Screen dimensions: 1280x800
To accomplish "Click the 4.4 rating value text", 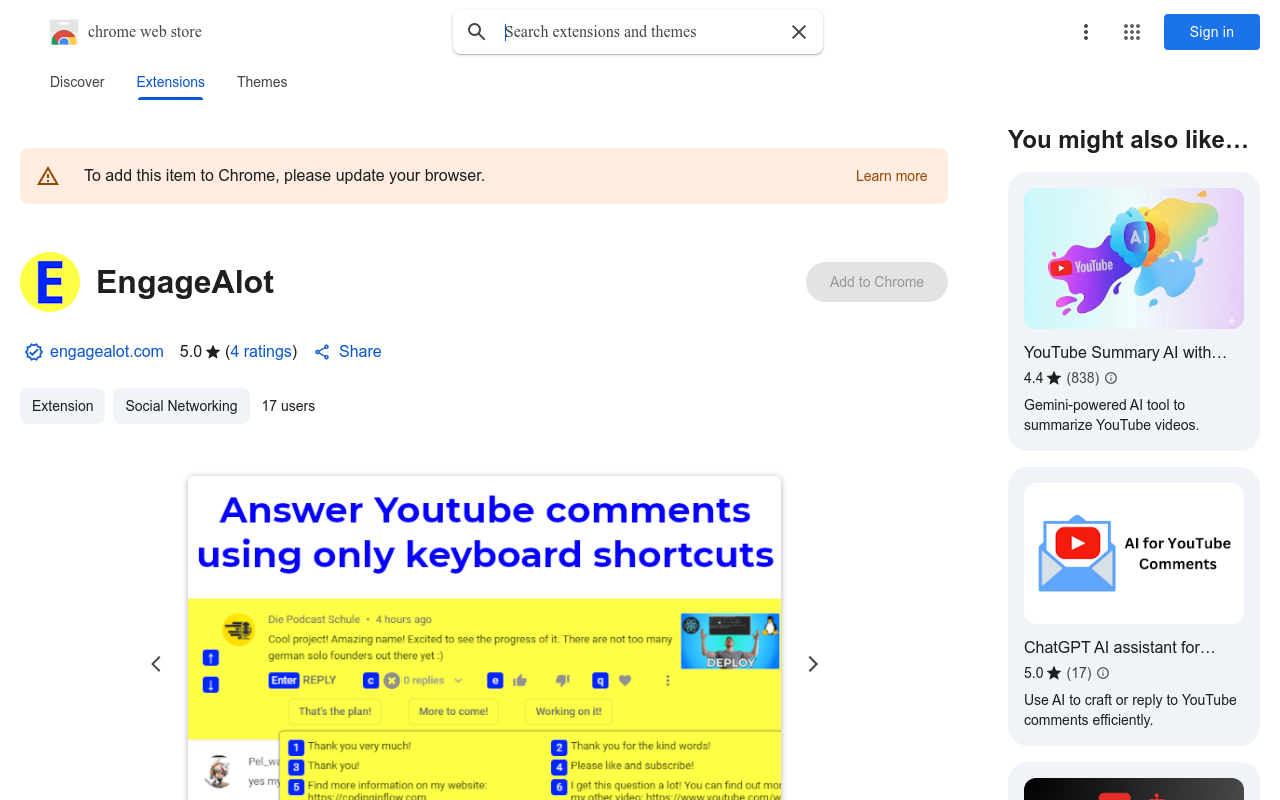I will (1033, 378).
